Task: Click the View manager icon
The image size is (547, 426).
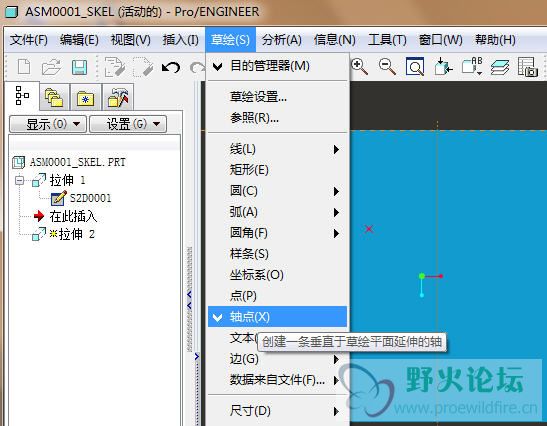Action: (527, 67)
